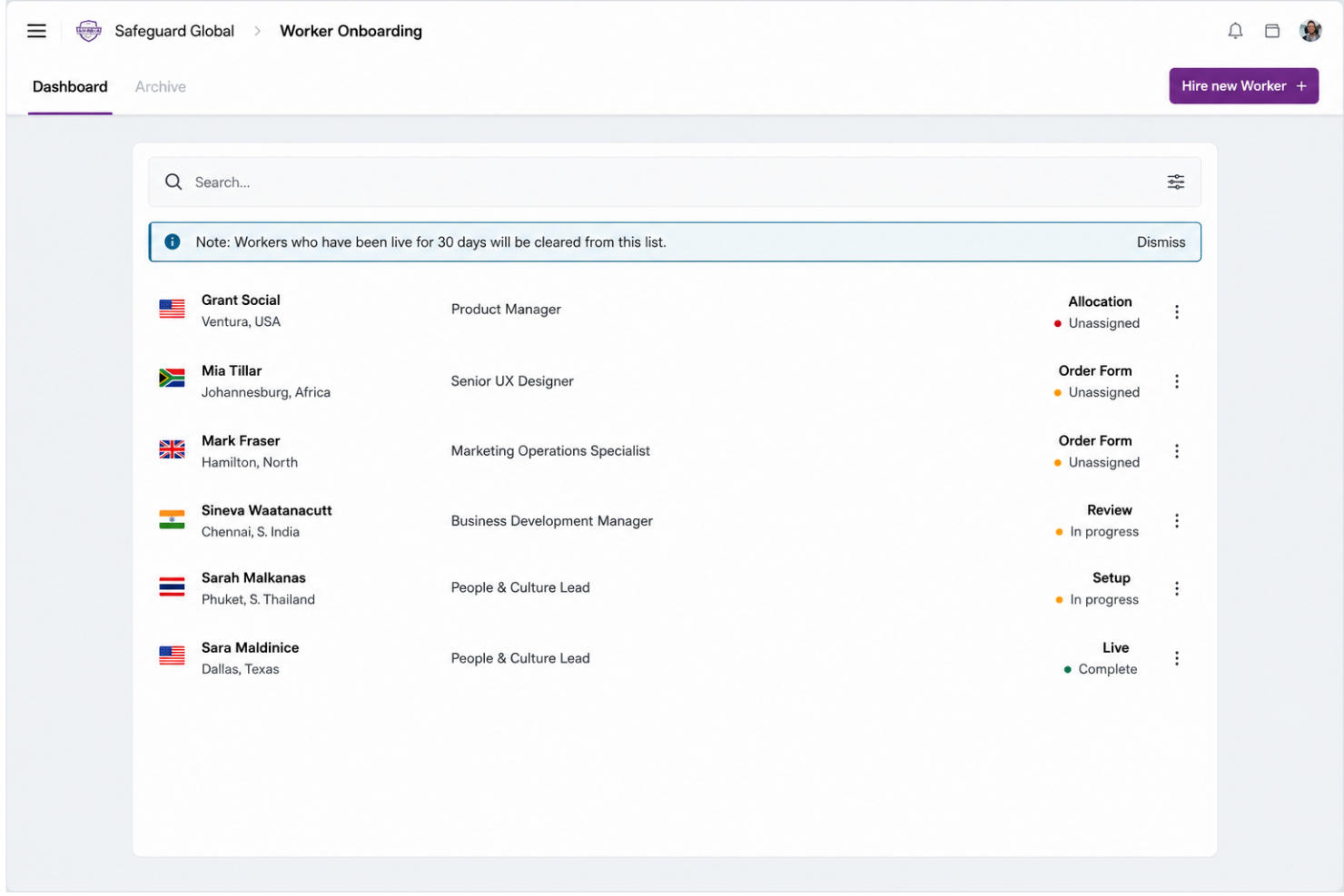Click the Setup status label
The height and width of the screenshot is (896, 1344).
[x=1112, y=577]
